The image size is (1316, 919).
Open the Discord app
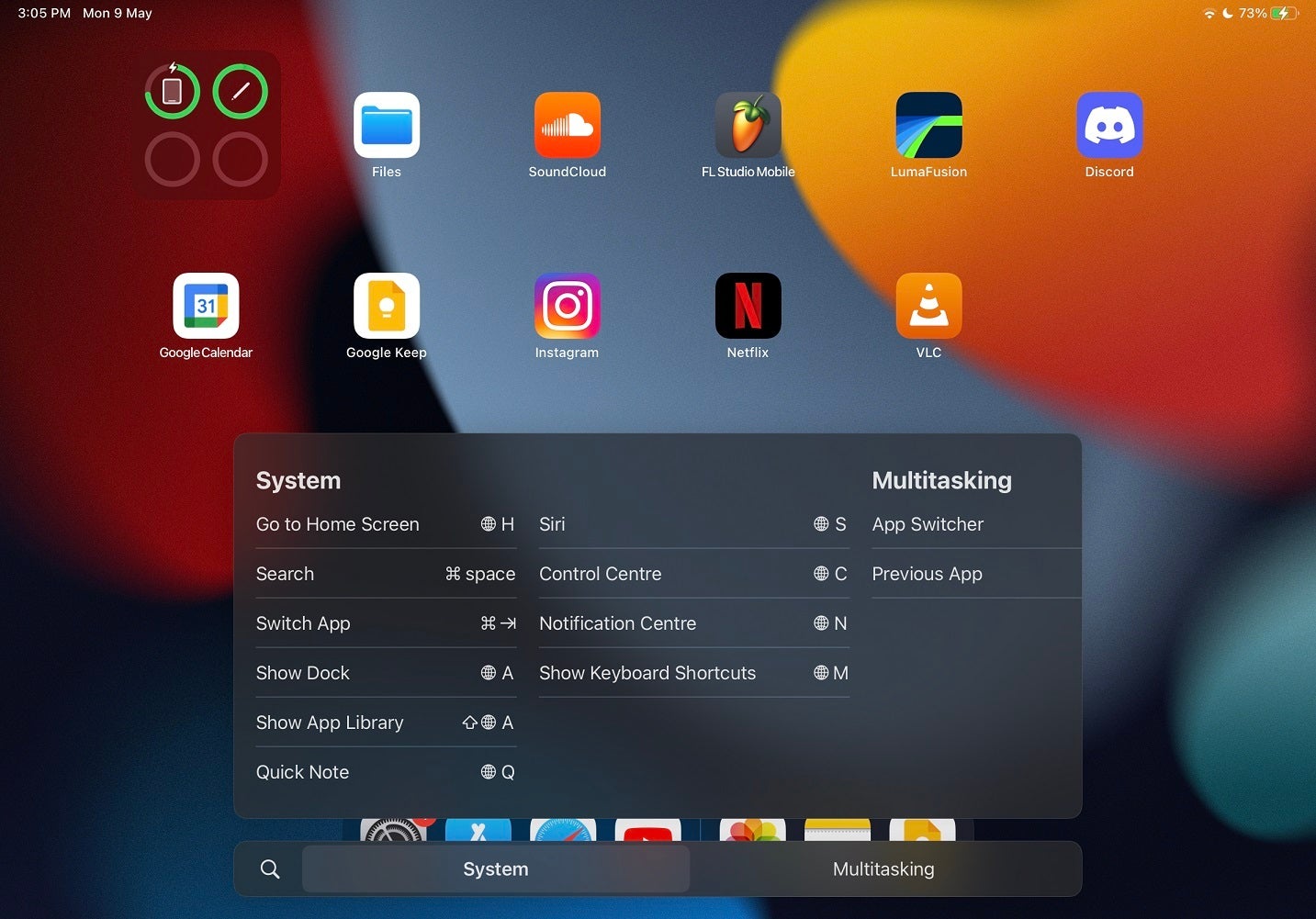tap(1109, 125)
